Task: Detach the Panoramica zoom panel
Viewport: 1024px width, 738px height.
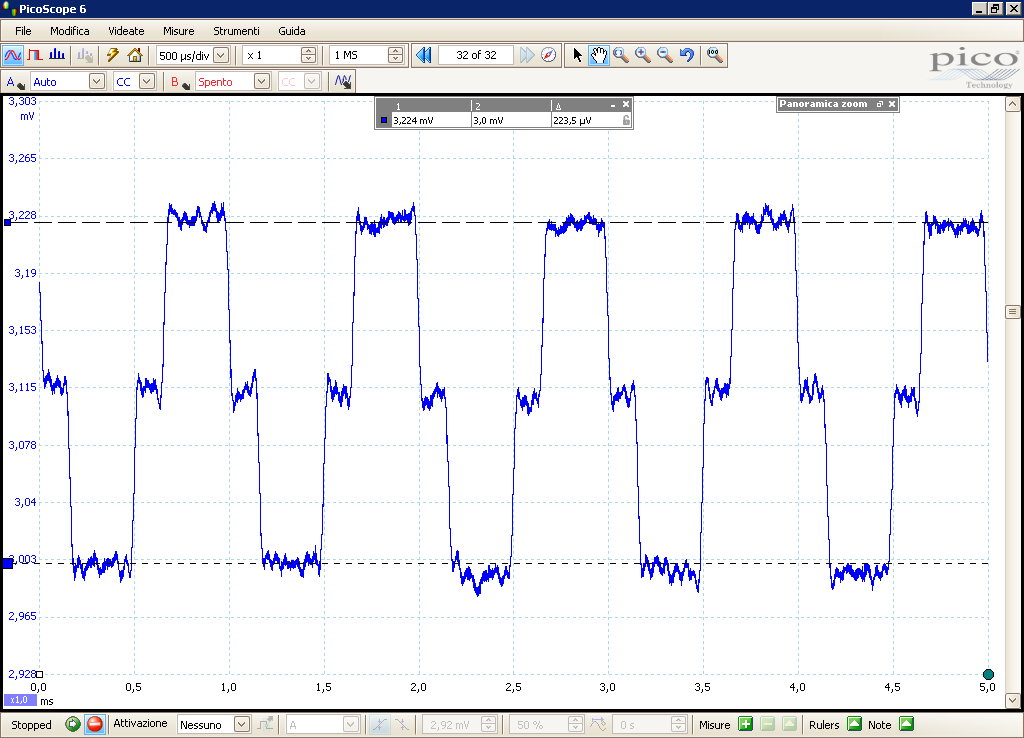Action: [x=880, y=104]
